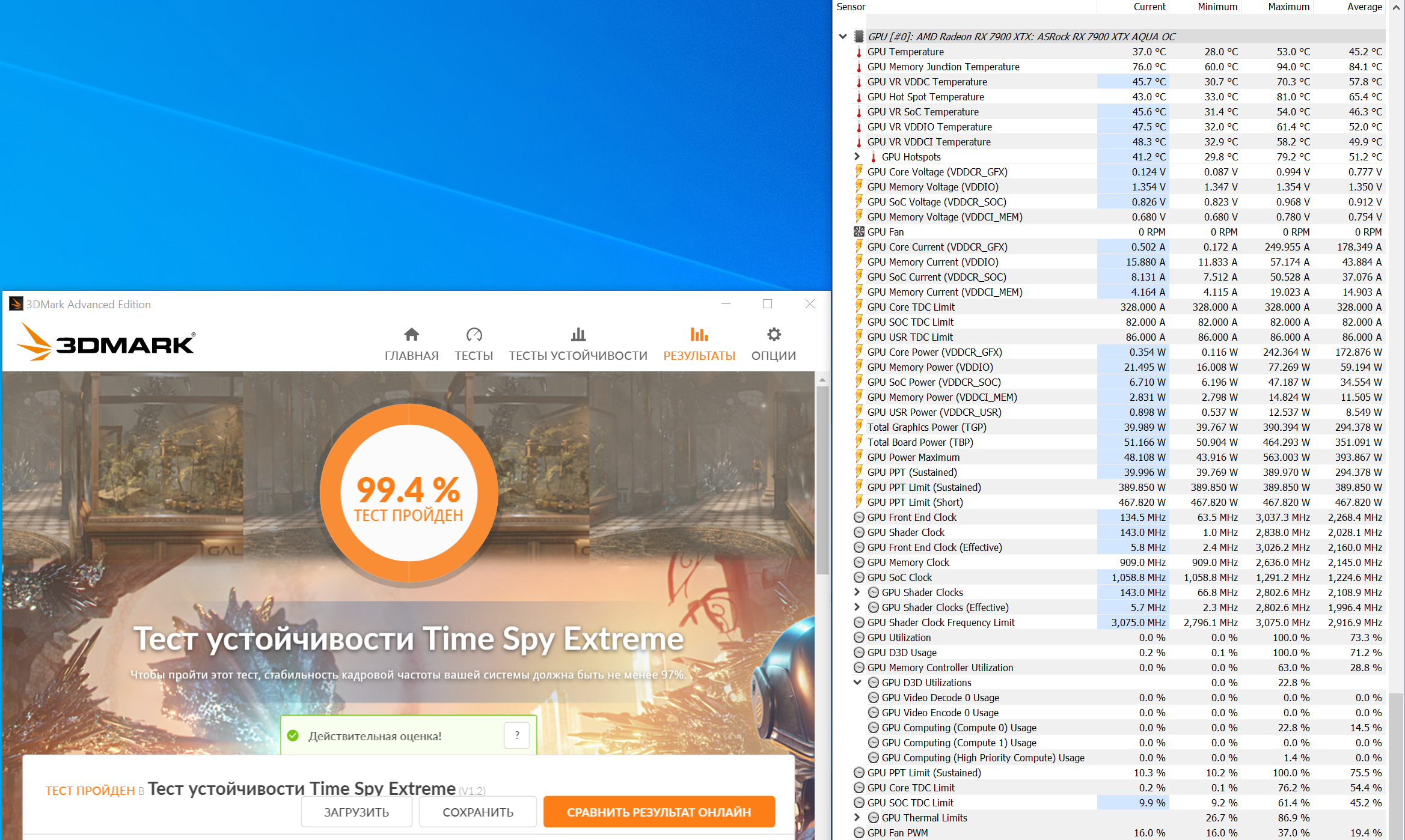Open ОПЦИИ gear icon
Viewport: 1405px width, 840px height.
point(774,335)
